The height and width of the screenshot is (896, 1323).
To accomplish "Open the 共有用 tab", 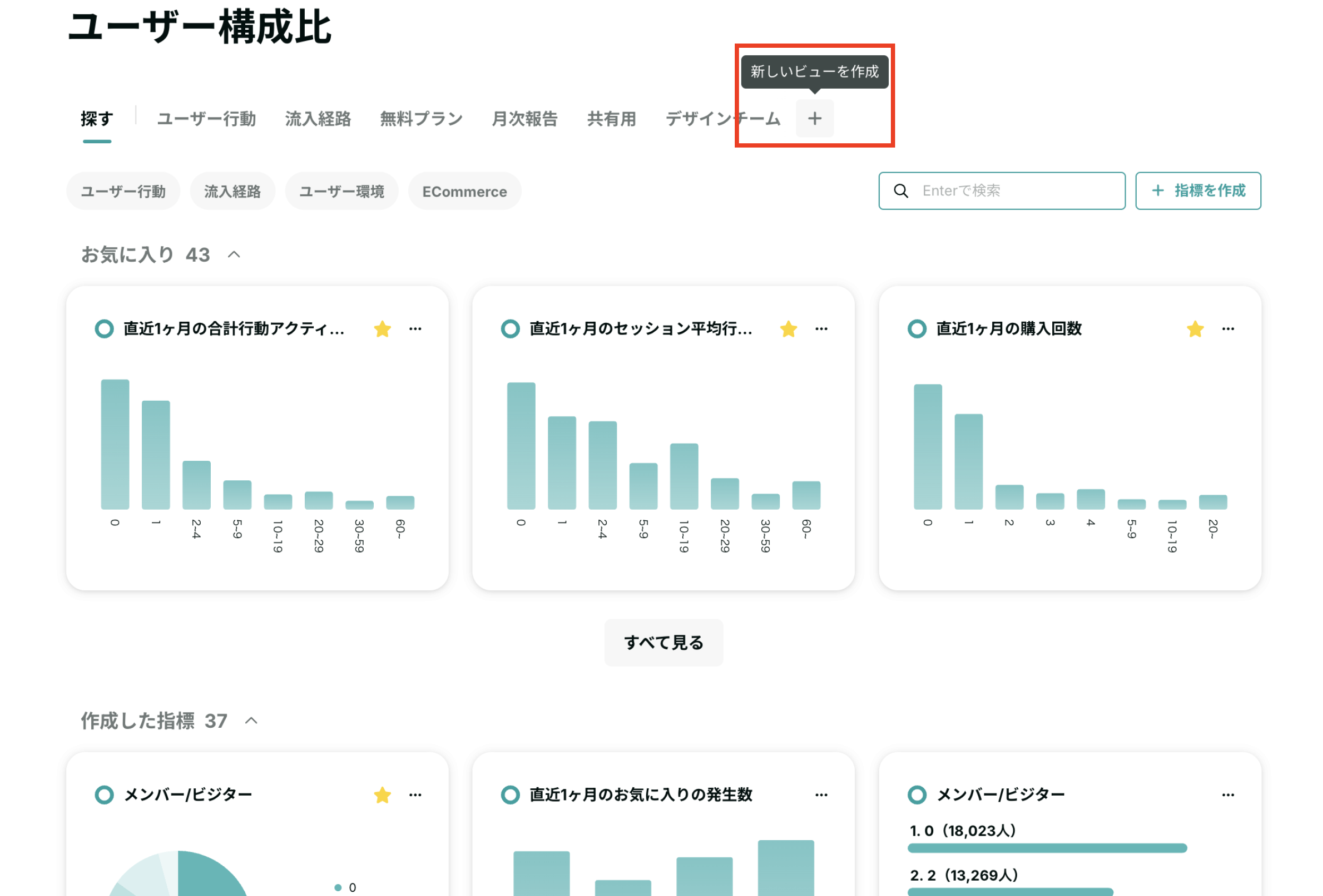I will click(x=612, y=119).
